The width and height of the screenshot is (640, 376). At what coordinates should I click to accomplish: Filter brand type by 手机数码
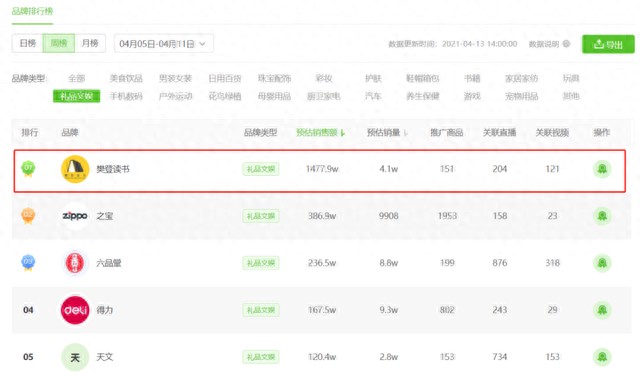(126, 96)
